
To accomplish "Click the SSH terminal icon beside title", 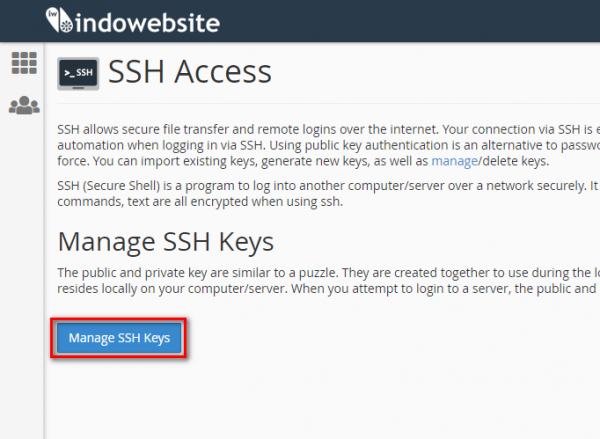I will pyautogui.click(x=77, y=74).
